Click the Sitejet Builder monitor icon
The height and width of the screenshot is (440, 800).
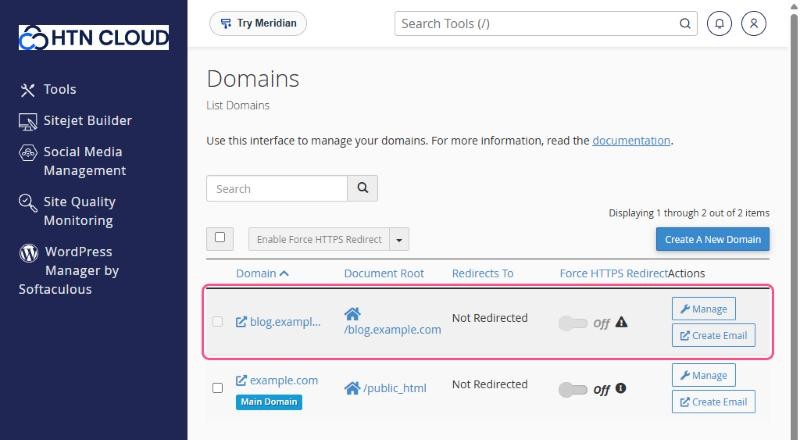point(28,122)
